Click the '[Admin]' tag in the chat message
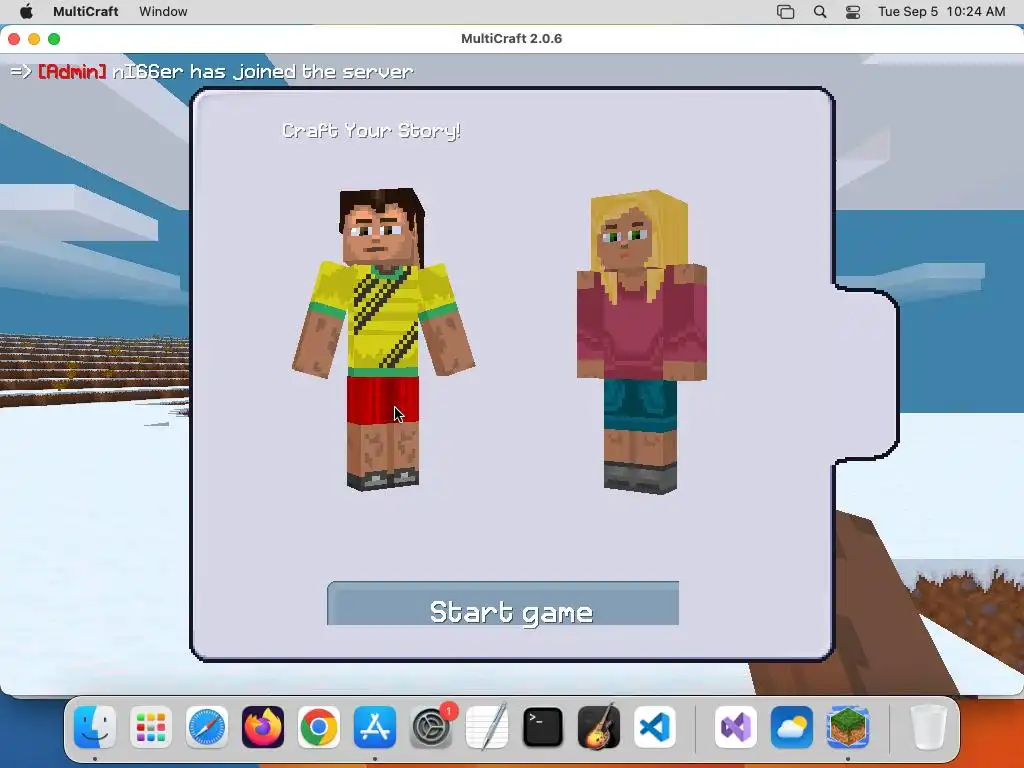This screenshot has width=1024, height=768. pyautogui.click(x=71, y=71)
